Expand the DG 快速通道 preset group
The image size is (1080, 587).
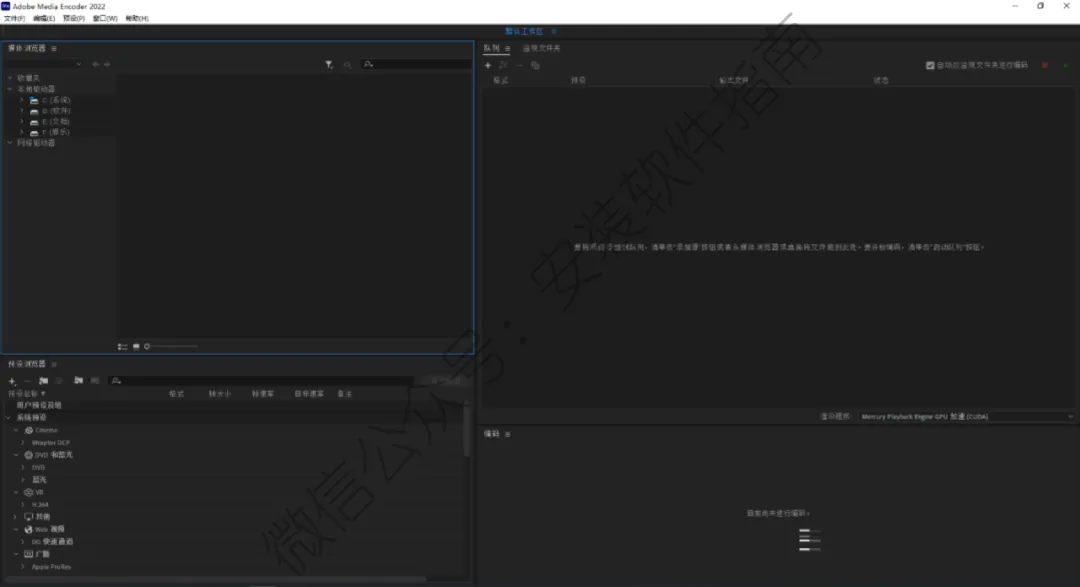point(23,542)
